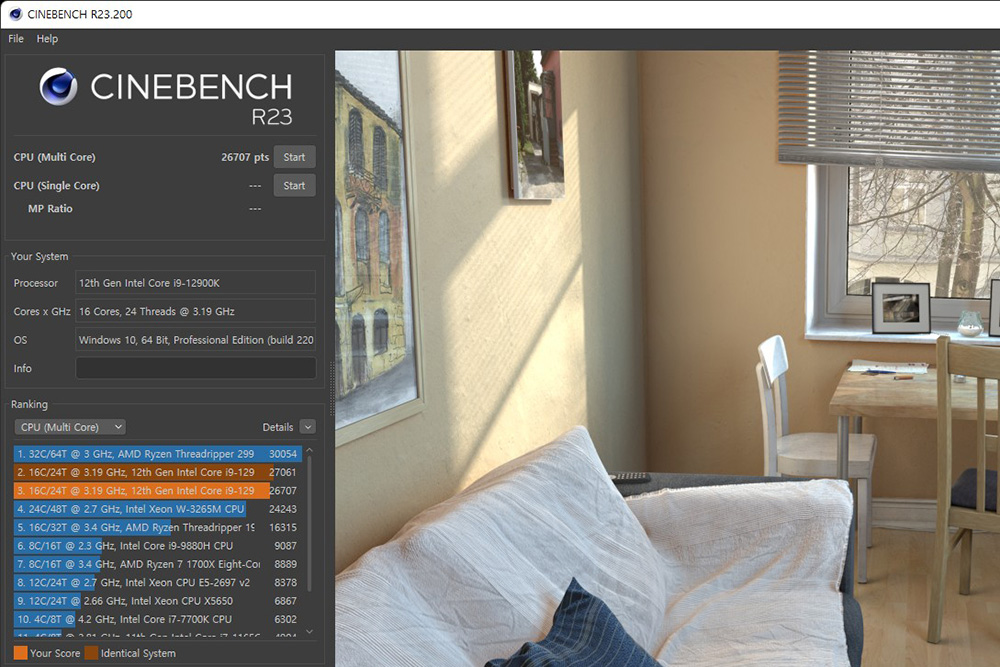1000x667 pixels.
Task: Select ranking row 10 Intel Core i7-7700K
Action: (x=157, y=619)
